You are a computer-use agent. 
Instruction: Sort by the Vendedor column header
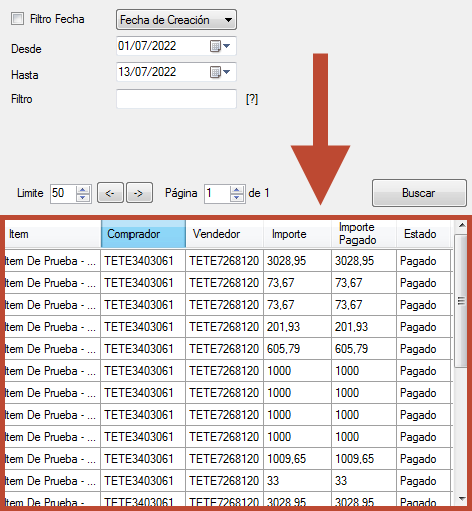pyautogui.click(x=224, y=234)
